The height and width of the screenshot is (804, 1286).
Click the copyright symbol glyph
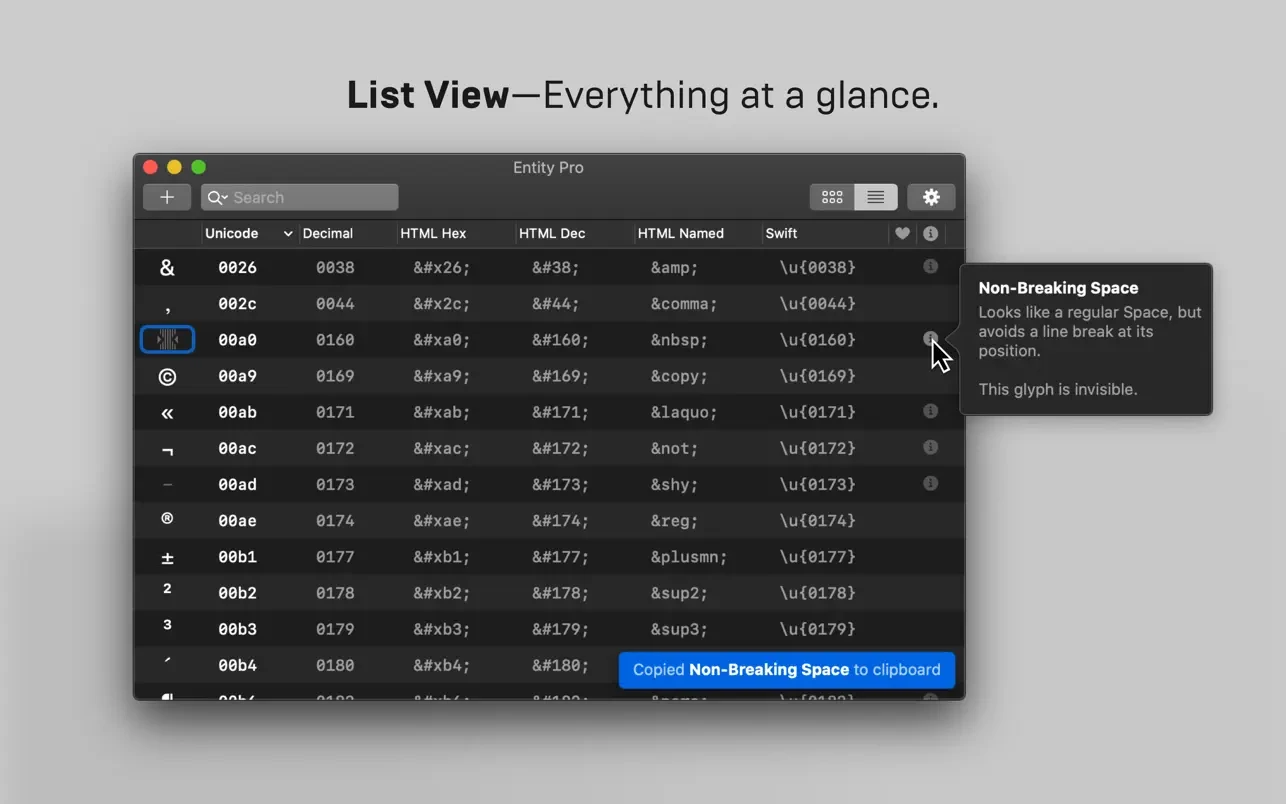[167, 376]
